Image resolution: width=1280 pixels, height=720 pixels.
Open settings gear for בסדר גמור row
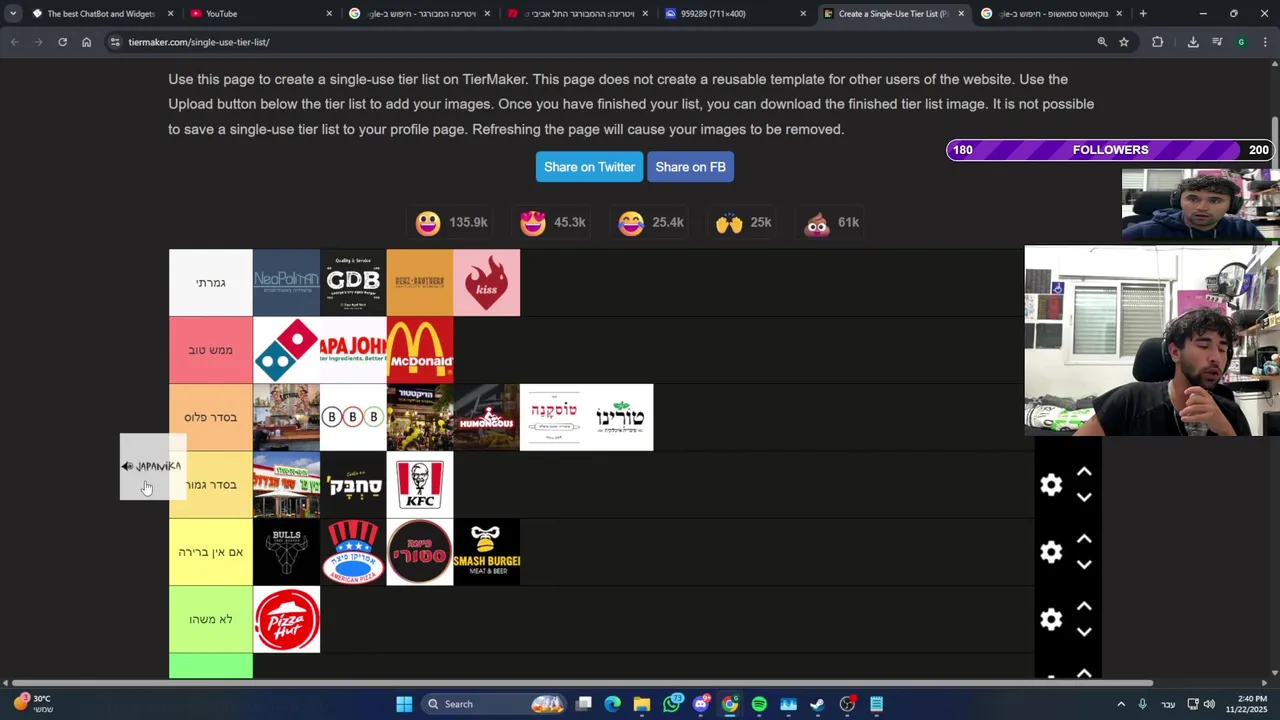click(1051, 485)
